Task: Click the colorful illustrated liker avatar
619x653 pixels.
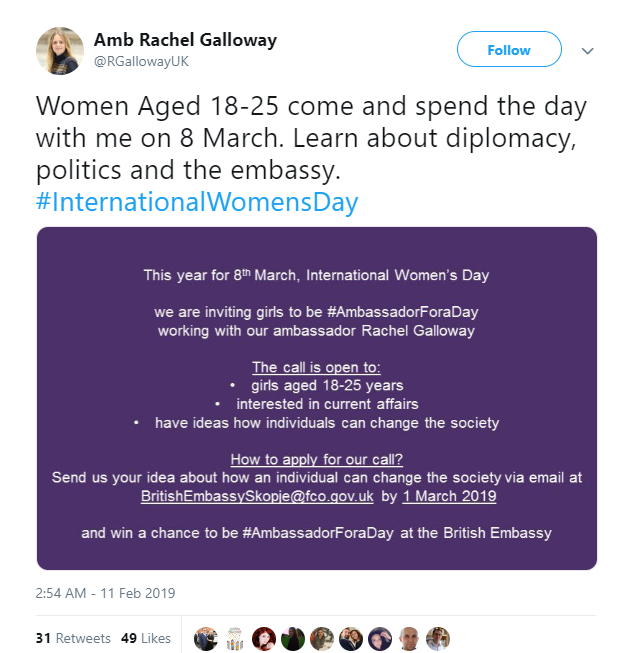Action: 235,638
